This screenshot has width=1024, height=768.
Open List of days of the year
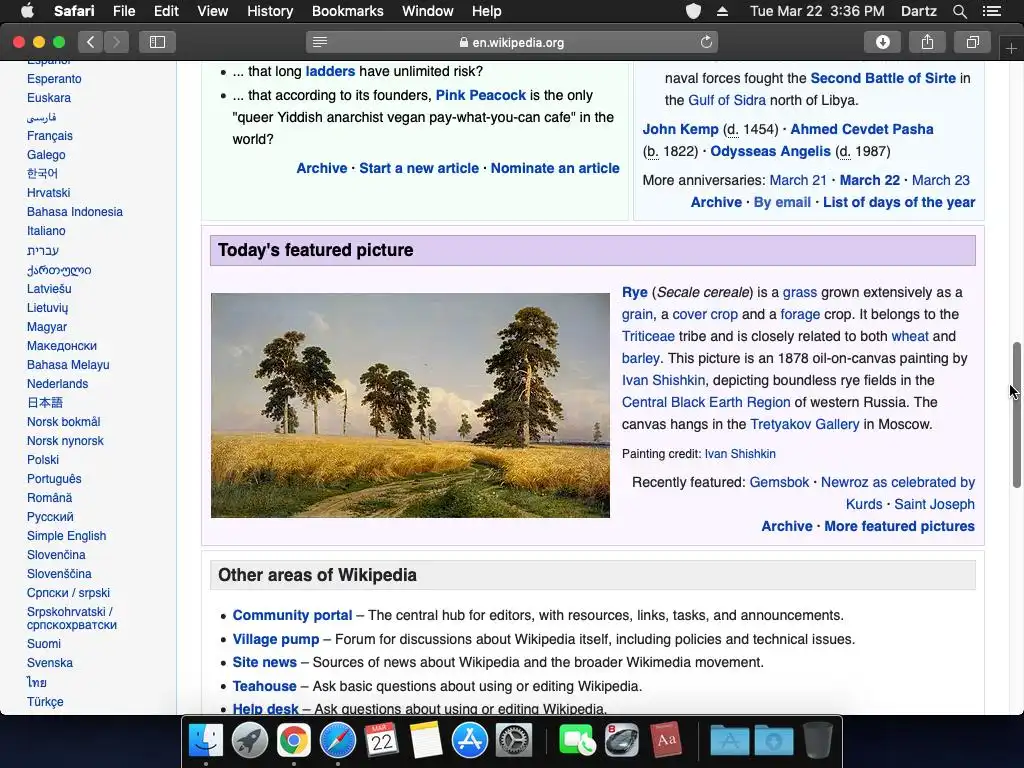coord(899,202)
